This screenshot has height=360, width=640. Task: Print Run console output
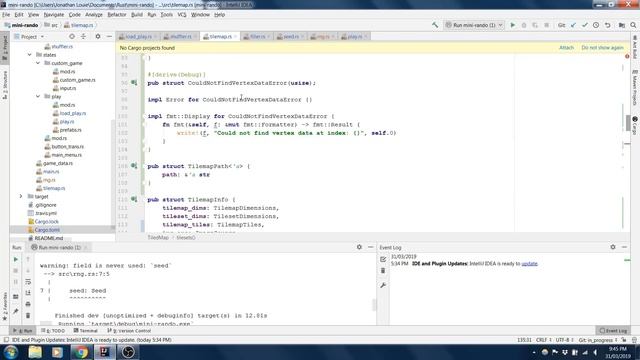coord(28,304)
